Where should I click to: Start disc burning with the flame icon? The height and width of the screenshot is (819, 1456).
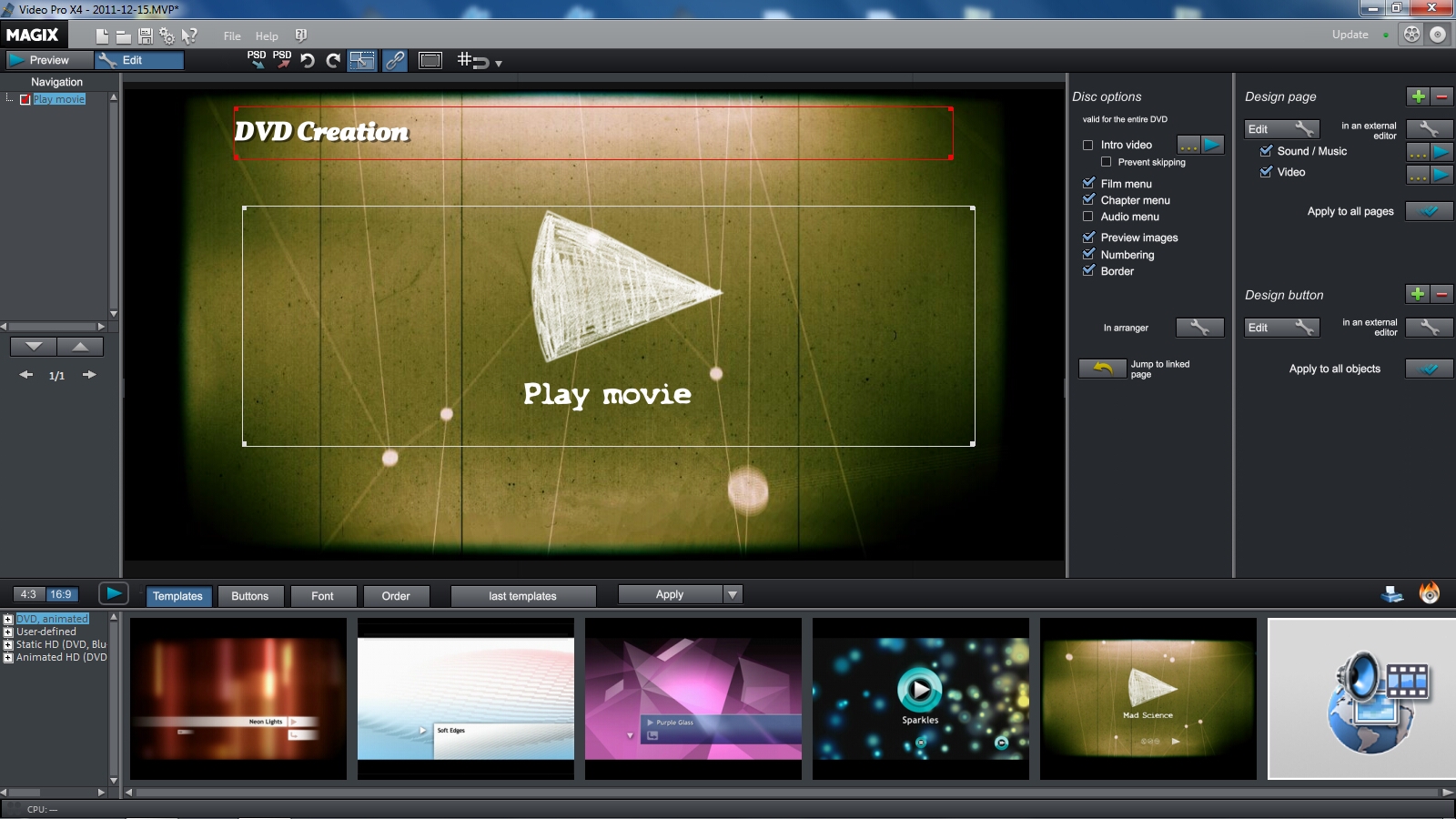[1430, 594]
